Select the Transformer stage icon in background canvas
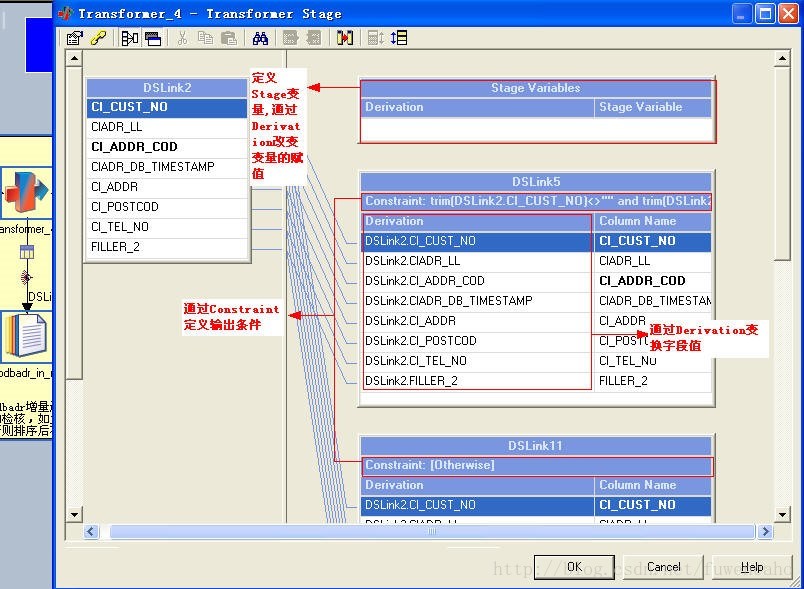Image resolution: width=804 pixels, height=589 pixels. coord(26,192)
